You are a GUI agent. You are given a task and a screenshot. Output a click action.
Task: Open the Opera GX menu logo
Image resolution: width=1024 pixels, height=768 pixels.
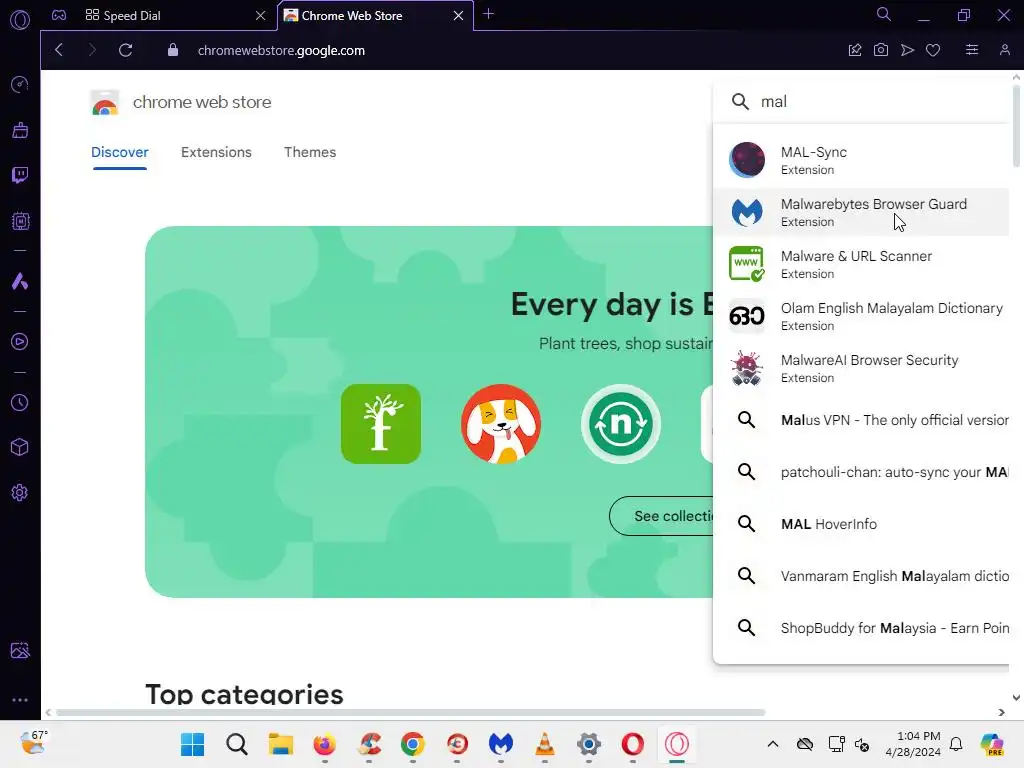coord(20,20)
